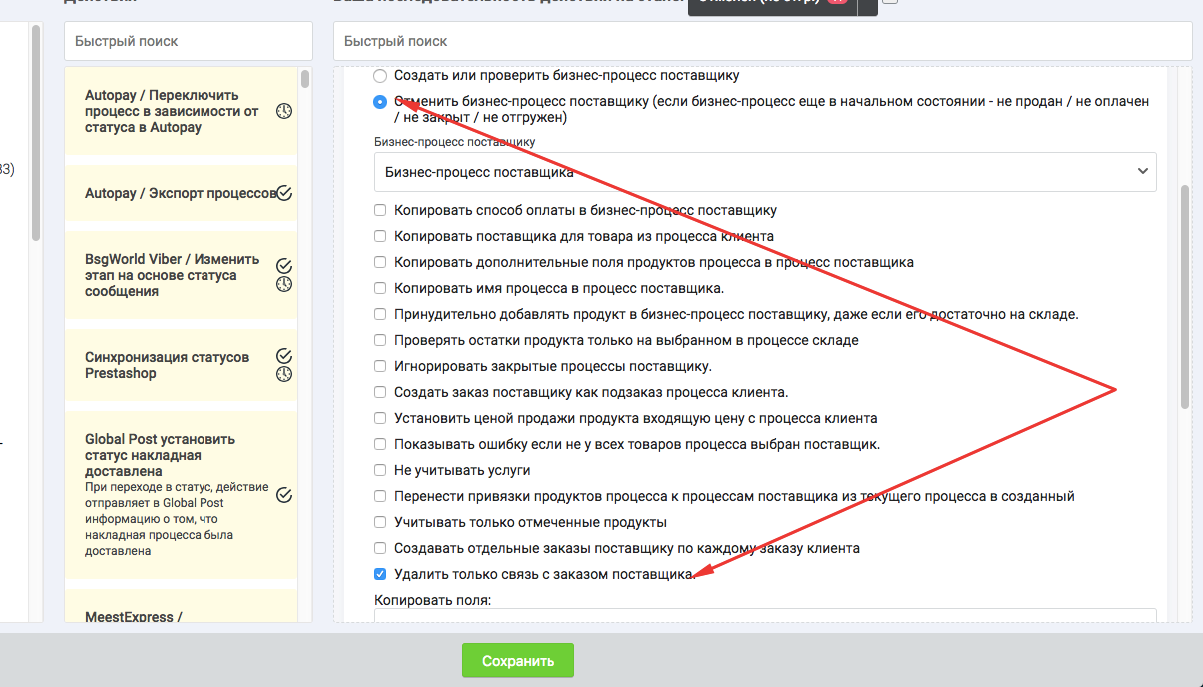Click the actions list scrollbar thumb
1203x687 pixels.
pos(304,79)
